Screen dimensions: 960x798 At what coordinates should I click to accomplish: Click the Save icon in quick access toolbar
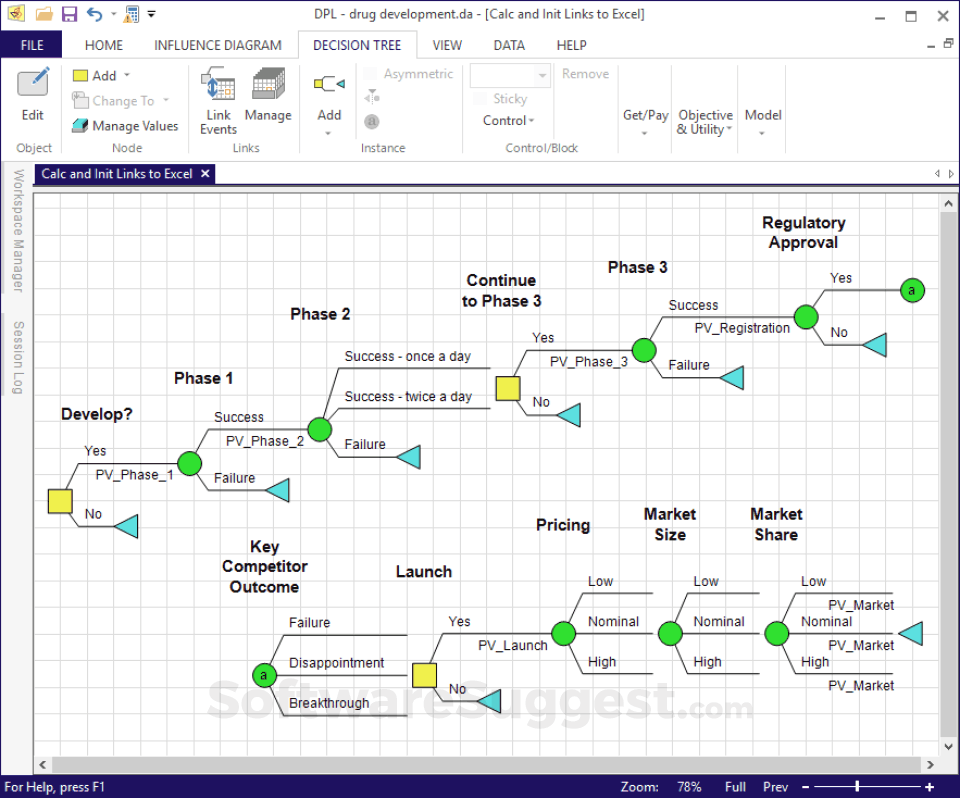[x=68, y=13]
